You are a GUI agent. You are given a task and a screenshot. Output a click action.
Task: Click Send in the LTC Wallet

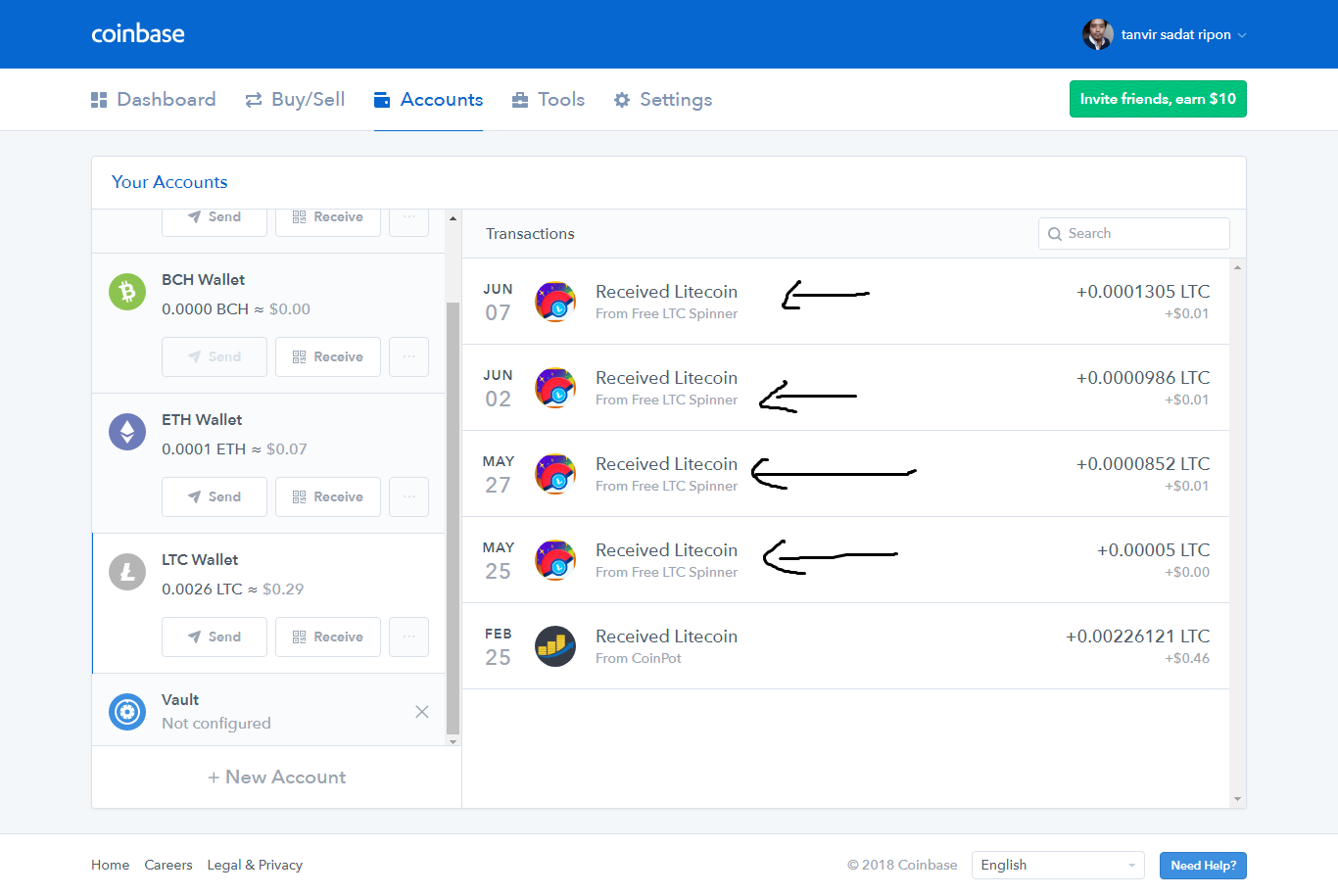[215, 637]
